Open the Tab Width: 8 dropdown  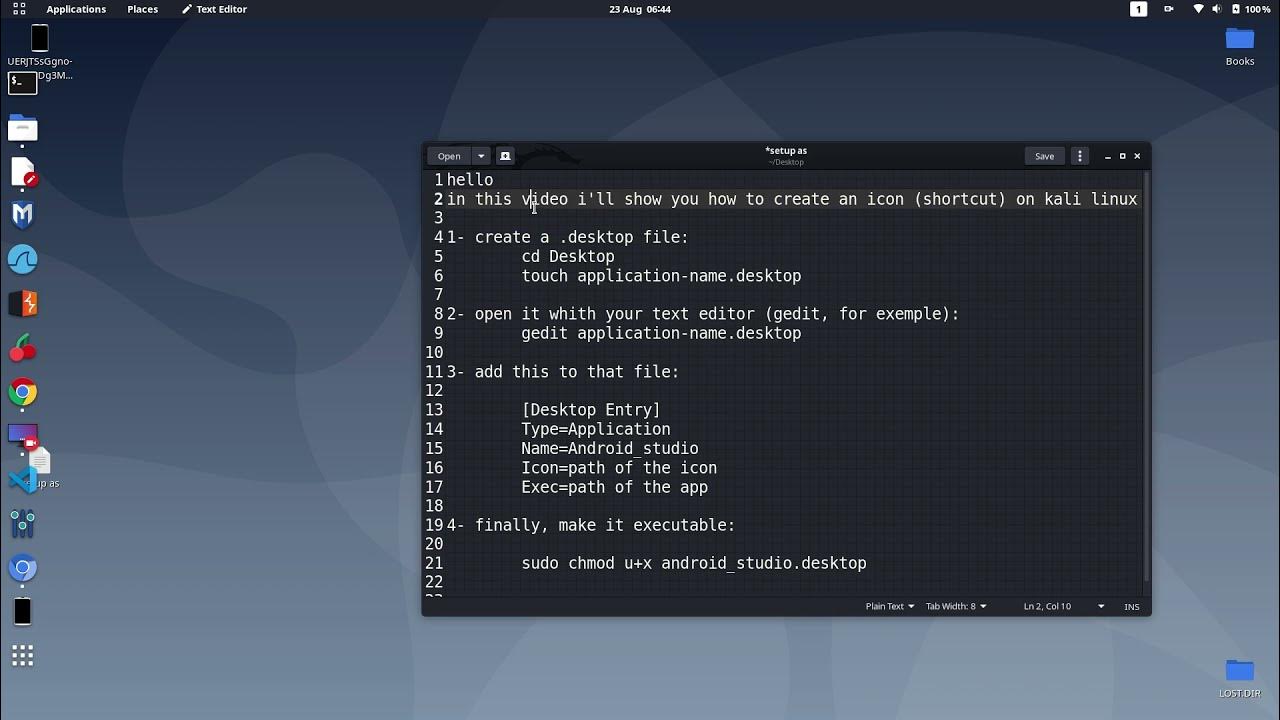[x=956, y=606]
